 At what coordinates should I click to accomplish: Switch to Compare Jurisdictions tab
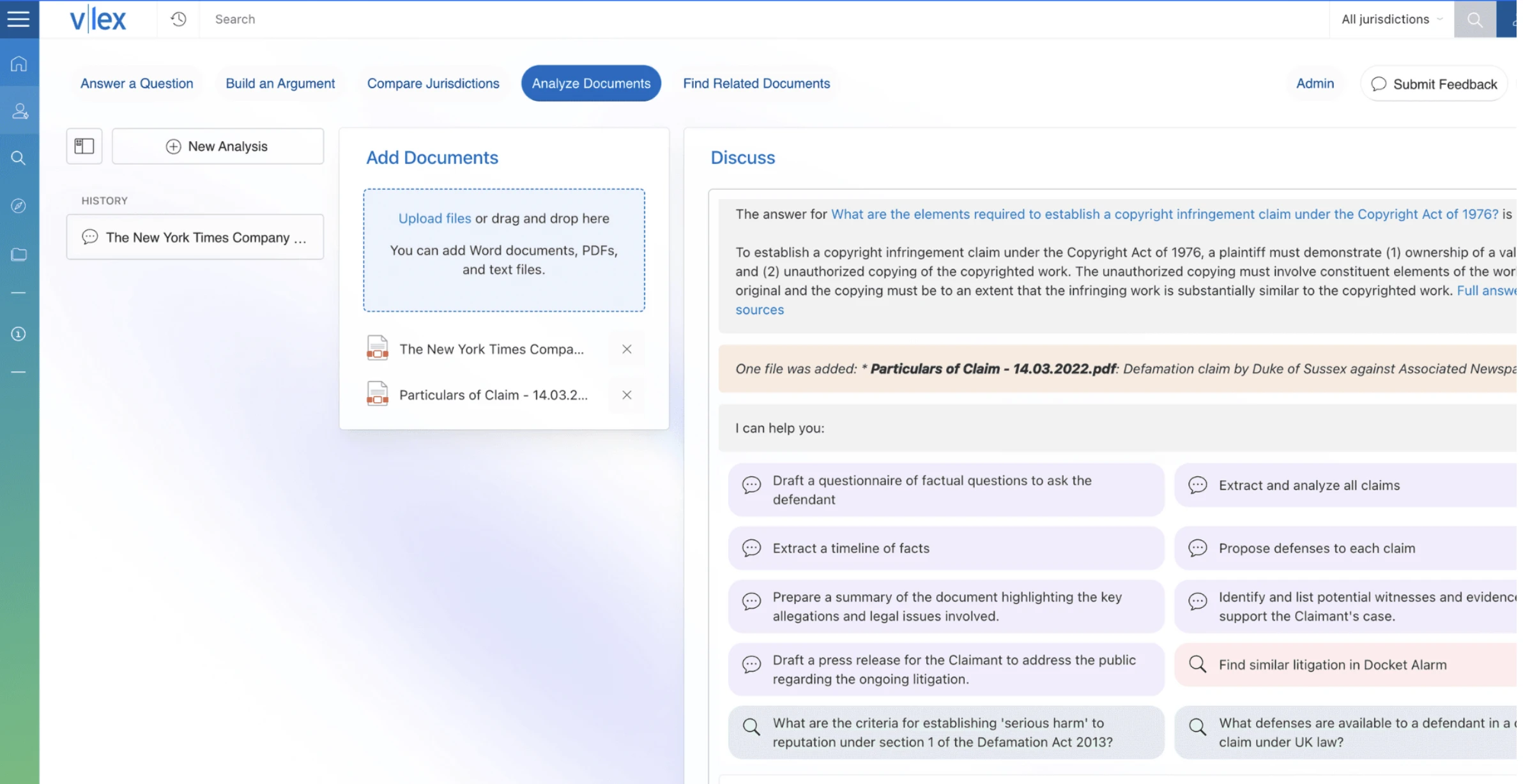[x=433, y=84]
